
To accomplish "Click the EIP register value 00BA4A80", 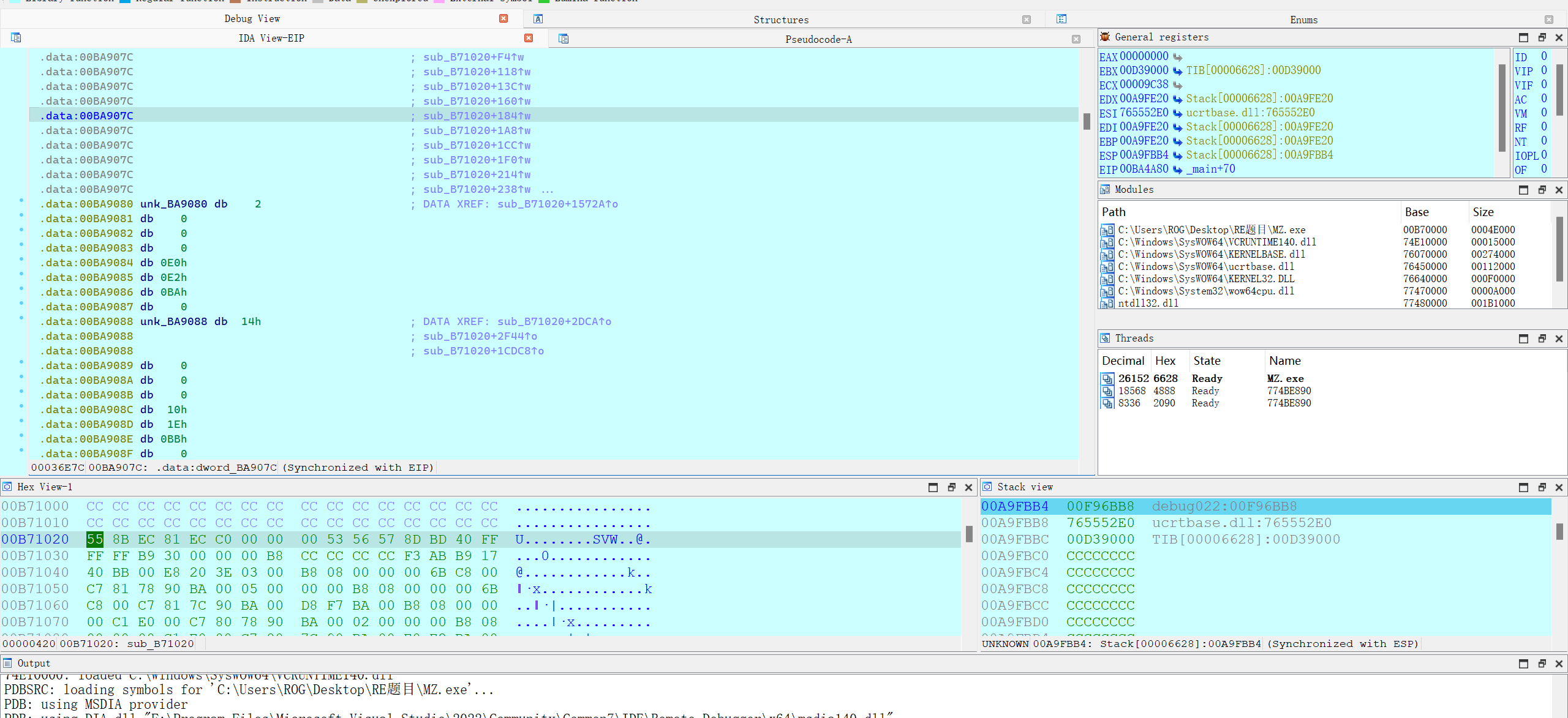I will coord(1144,169).
